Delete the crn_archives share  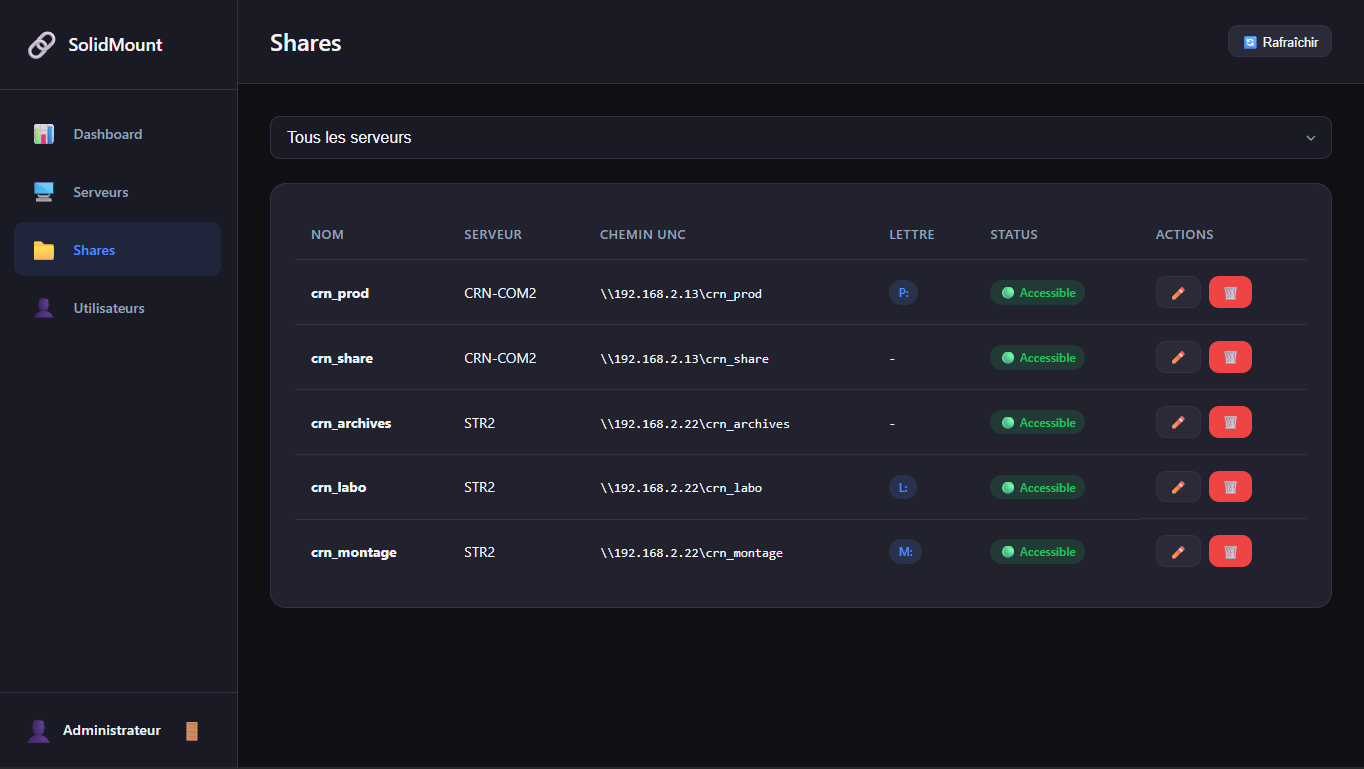pyautogui.click(x=1230, y=422)
